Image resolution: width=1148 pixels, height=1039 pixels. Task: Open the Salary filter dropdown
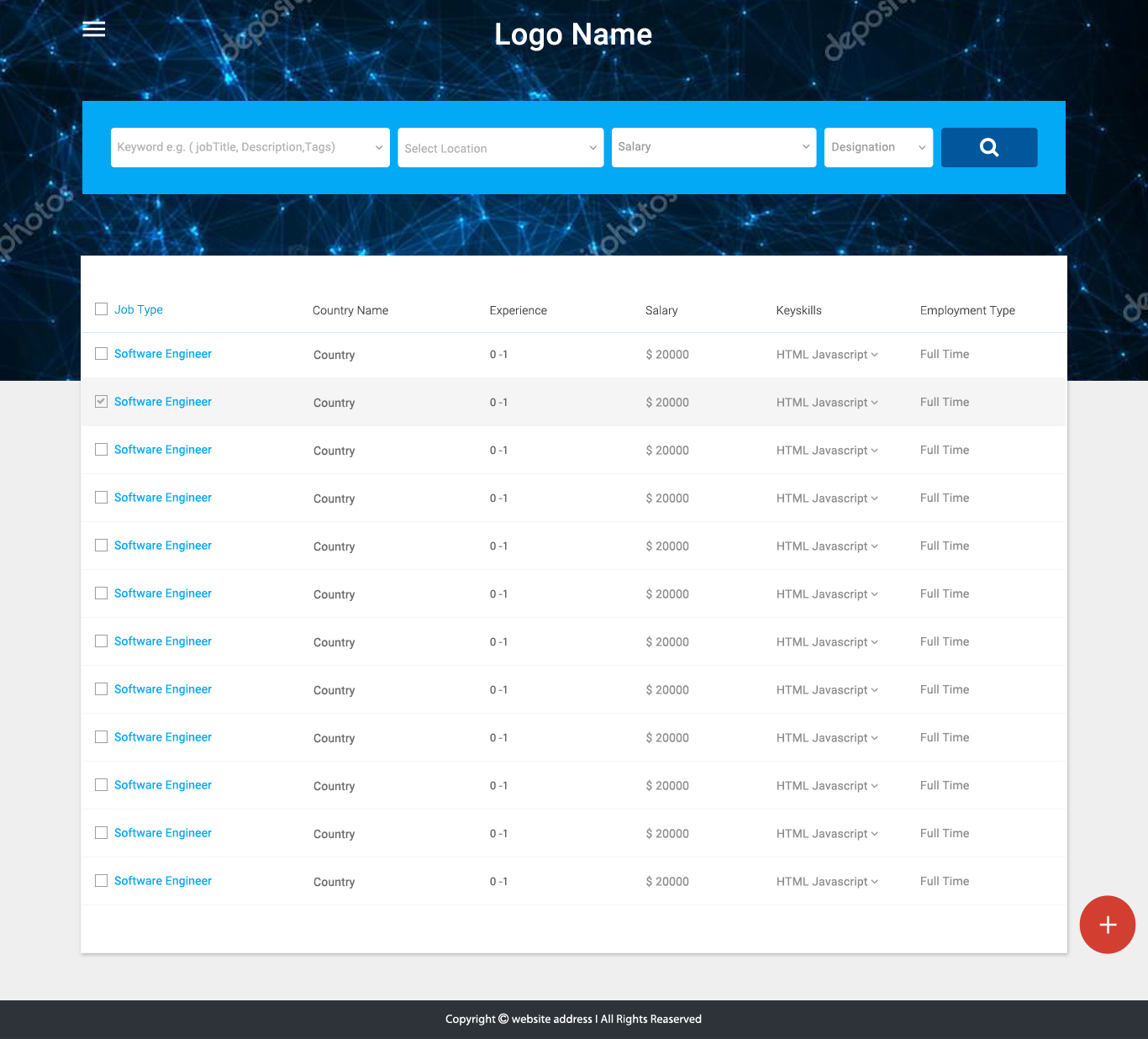pyautogui.click(x=714, y=147)
